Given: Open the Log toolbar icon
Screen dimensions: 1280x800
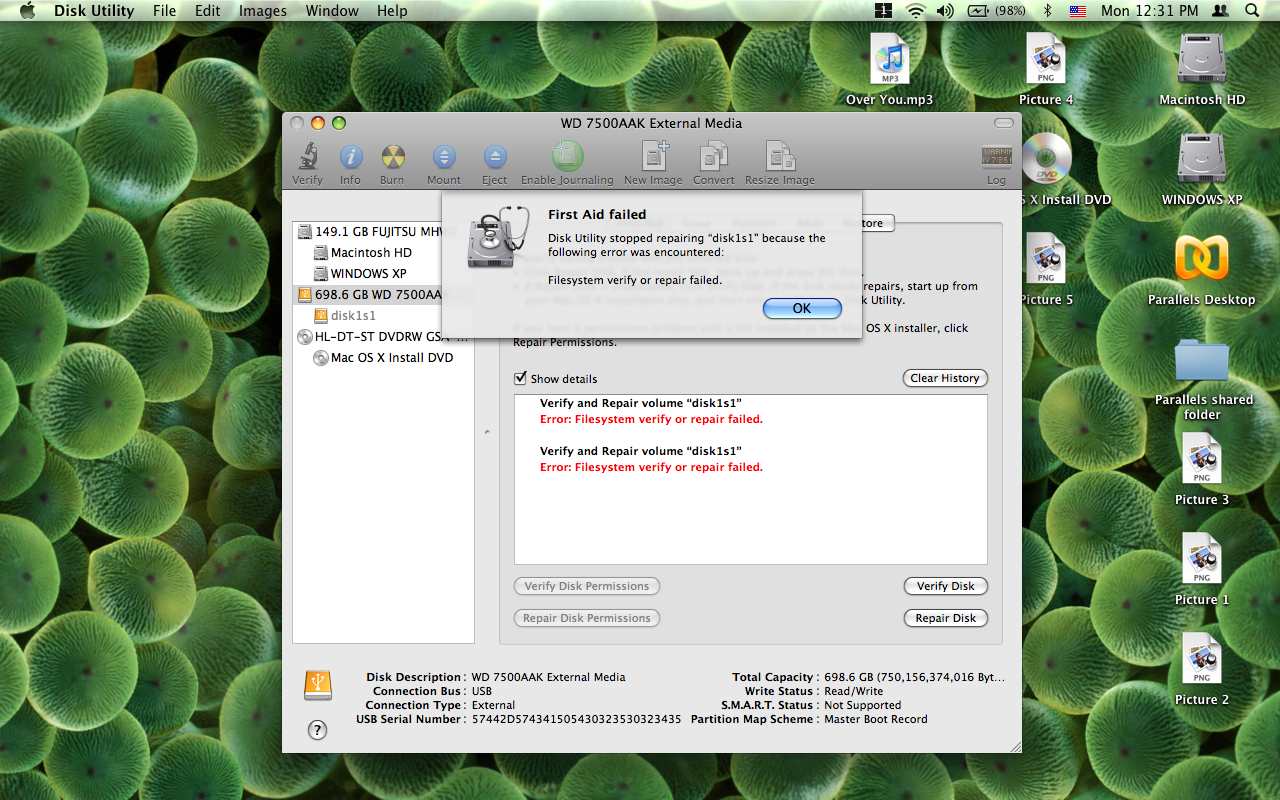Looking at the screenshot, I should [x=996, y=164].
